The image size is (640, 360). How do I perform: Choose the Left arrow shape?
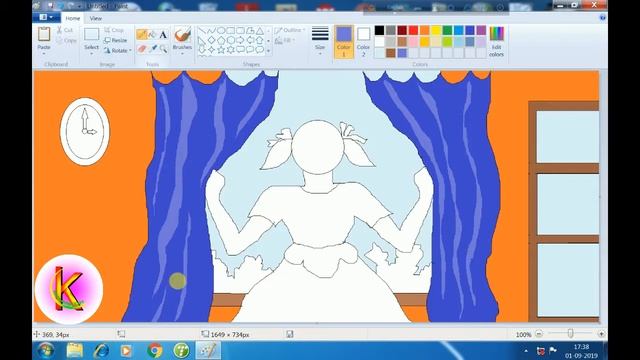click(x=250, y=40)
